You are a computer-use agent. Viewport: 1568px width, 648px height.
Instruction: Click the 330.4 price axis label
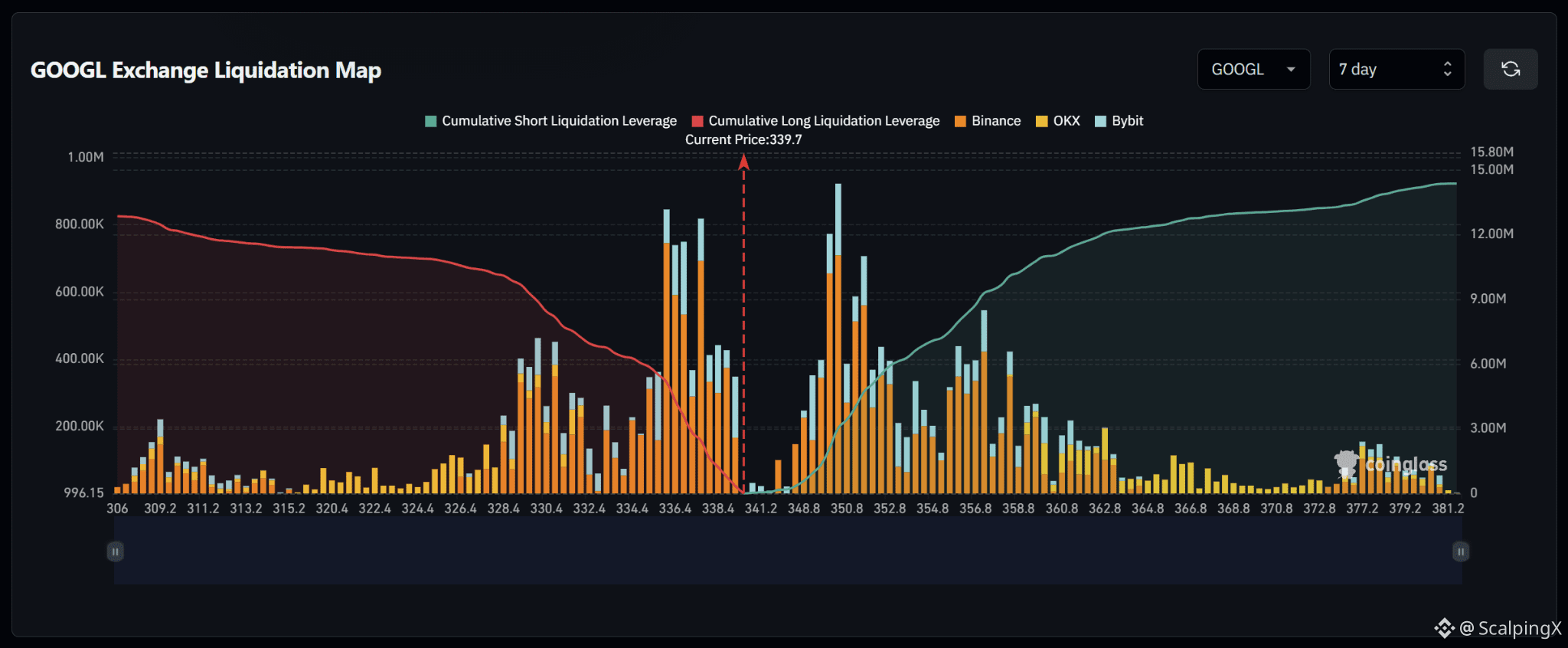pos(546,509)
